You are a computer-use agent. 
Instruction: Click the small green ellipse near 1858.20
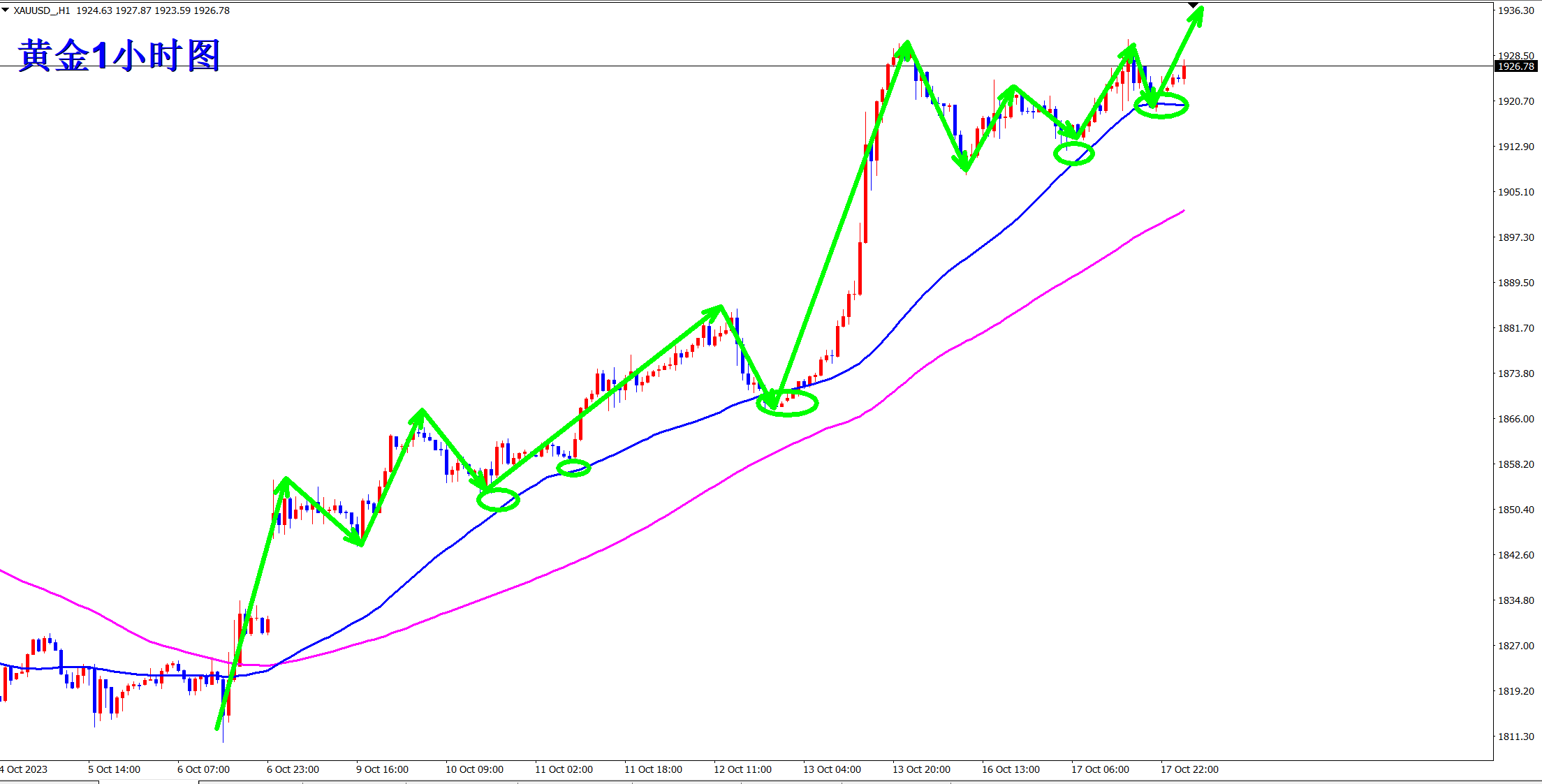(x=573, y=468)
